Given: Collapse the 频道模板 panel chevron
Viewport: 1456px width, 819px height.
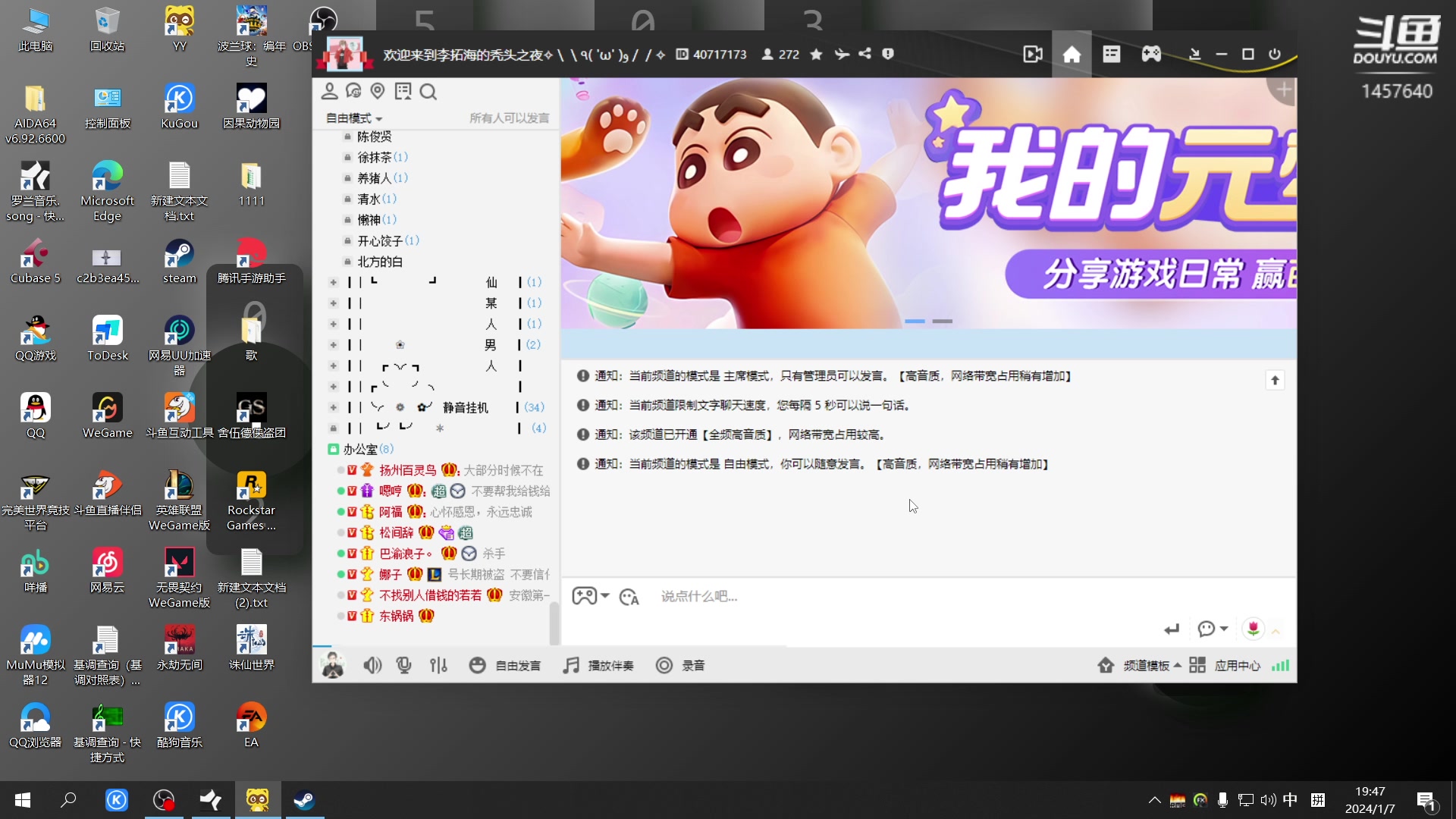Looking at the screenshot, I should pyautogui.click(x=1178, y=665).
